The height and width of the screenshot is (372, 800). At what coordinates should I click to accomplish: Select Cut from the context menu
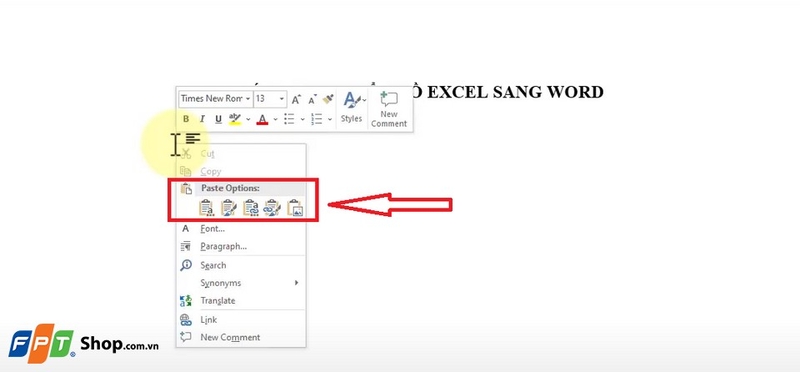pyautogui.click(x=241, y=154)
